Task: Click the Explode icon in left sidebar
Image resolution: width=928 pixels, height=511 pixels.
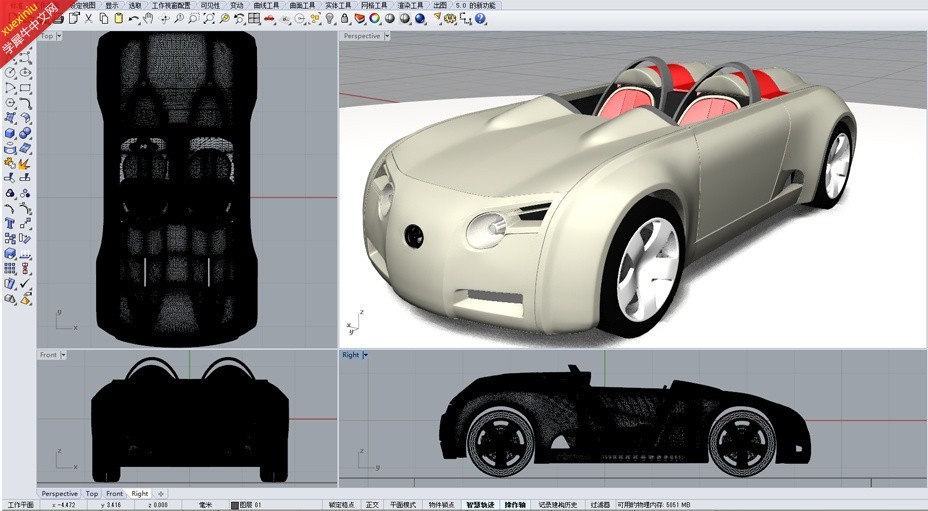Action: click(25, 163)
